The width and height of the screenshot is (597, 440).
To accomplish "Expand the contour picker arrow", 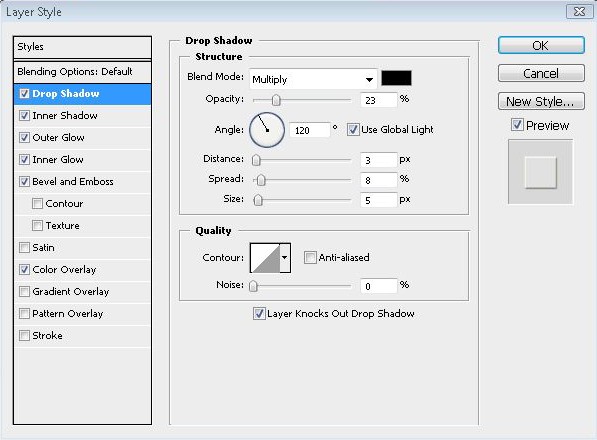I will (285, 258).
